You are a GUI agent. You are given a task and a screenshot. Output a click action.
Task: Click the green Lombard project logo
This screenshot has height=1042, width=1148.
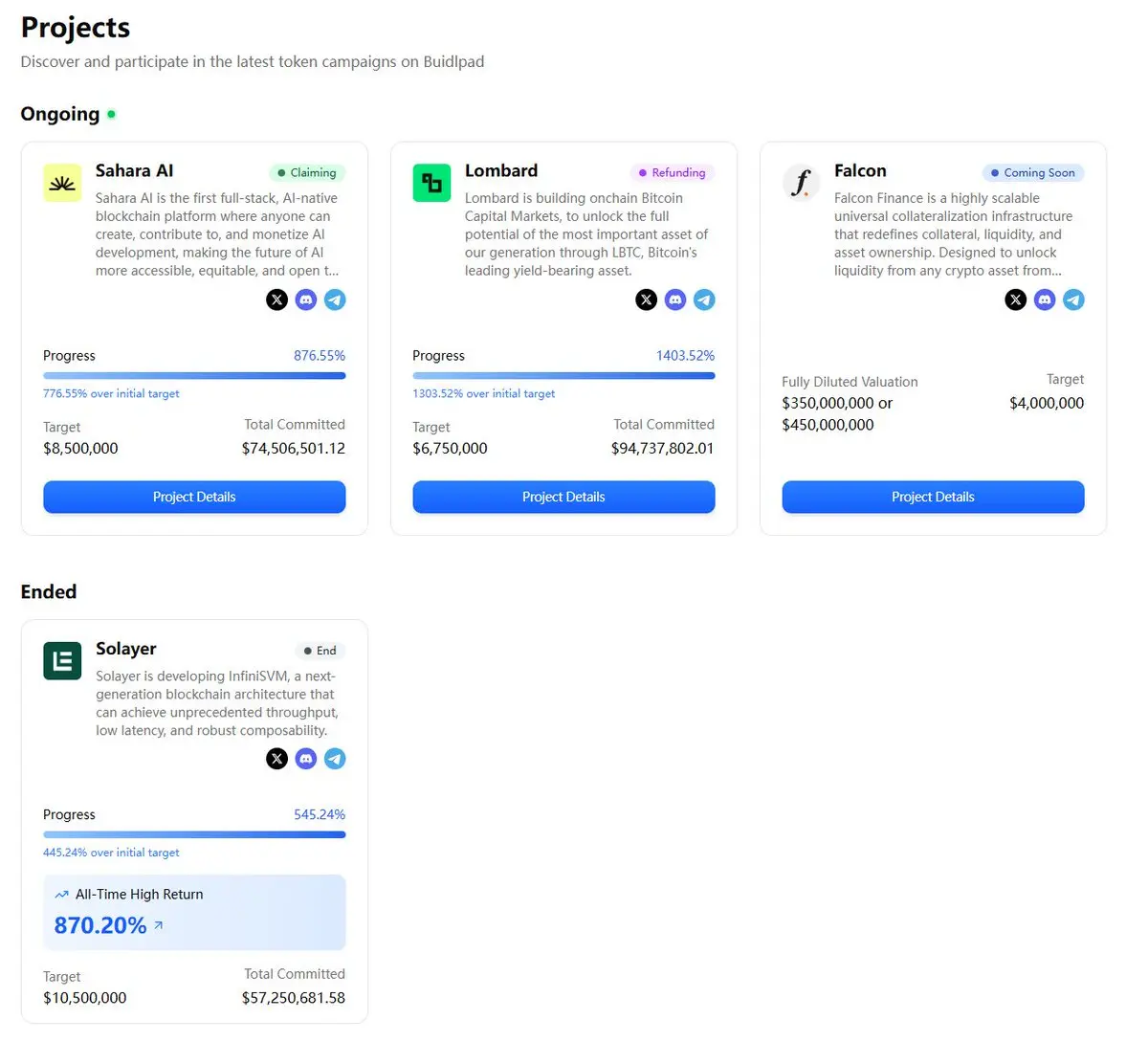tap(431, 183)
